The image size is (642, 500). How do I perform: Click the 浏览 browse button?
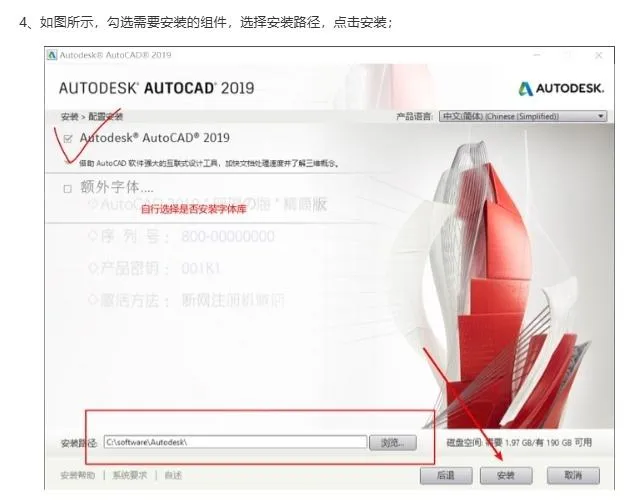393,443
